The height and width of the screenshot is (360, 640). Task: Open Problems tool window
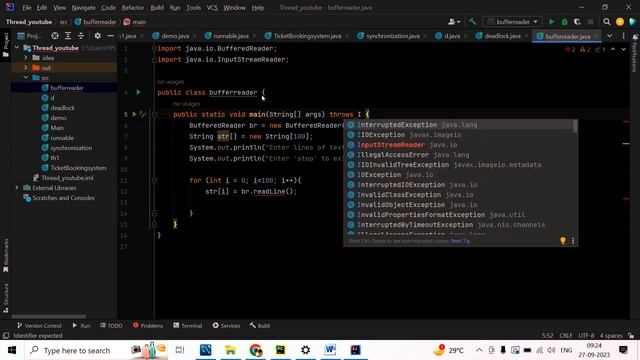pos(148,325)
